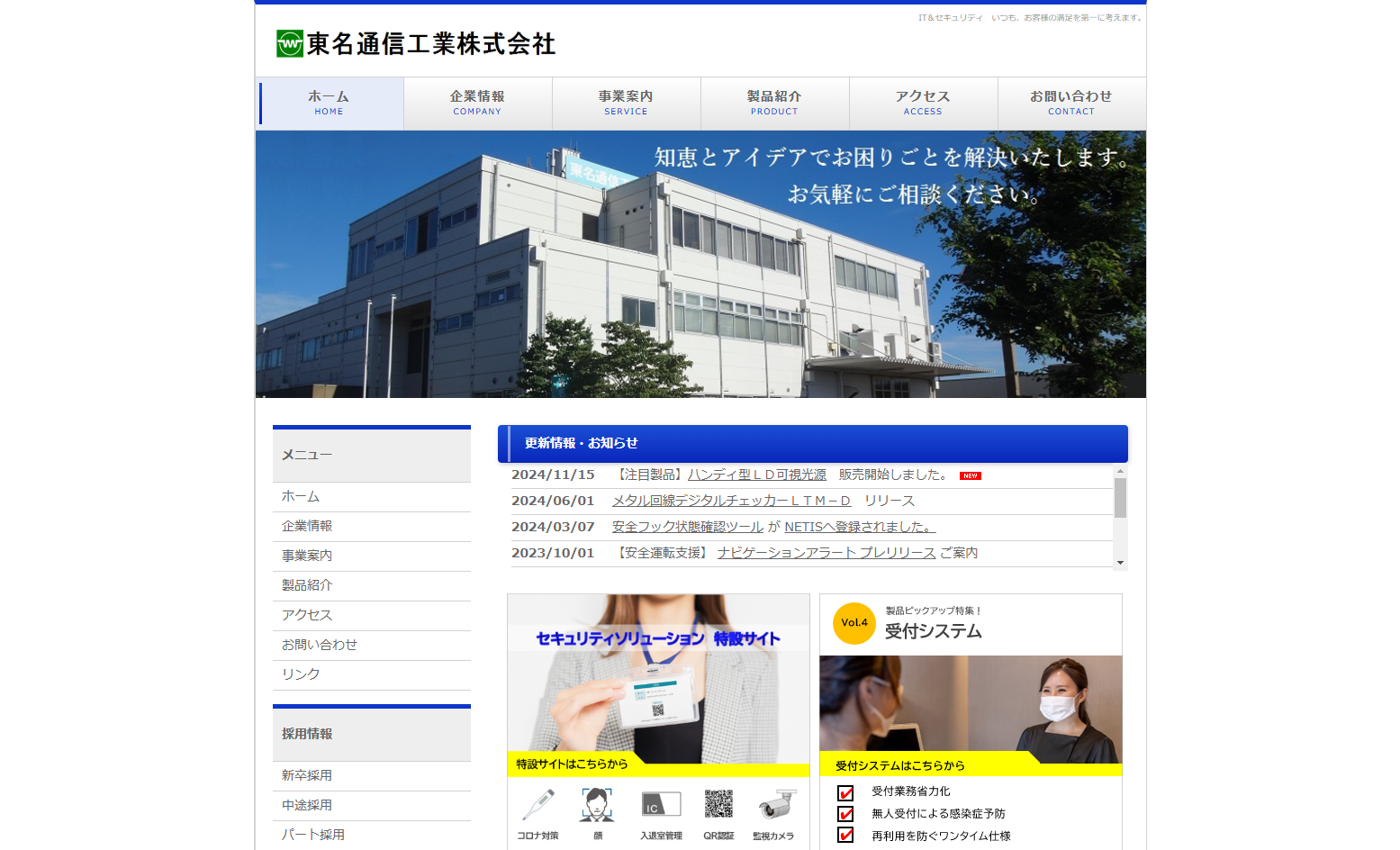Go to 事業案内 SERVICE navigation tab
Viewport: 1400px width, 850px height.
click(627, 103)
